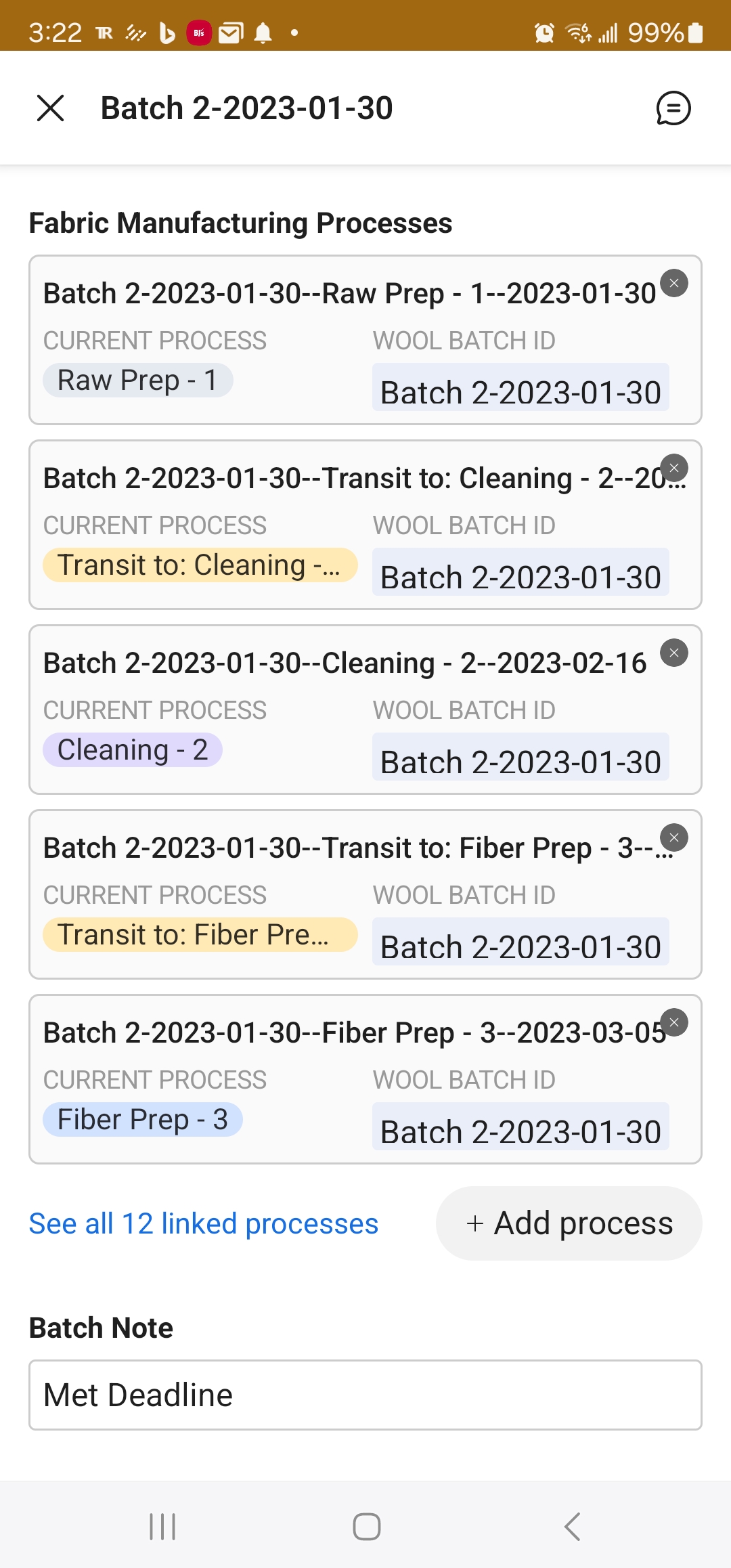The width and height of the screenshot is (731, 1568).
Task: Open the Fiber Prep - 3--2023-03-05 card title
Action: (352, 1033)
